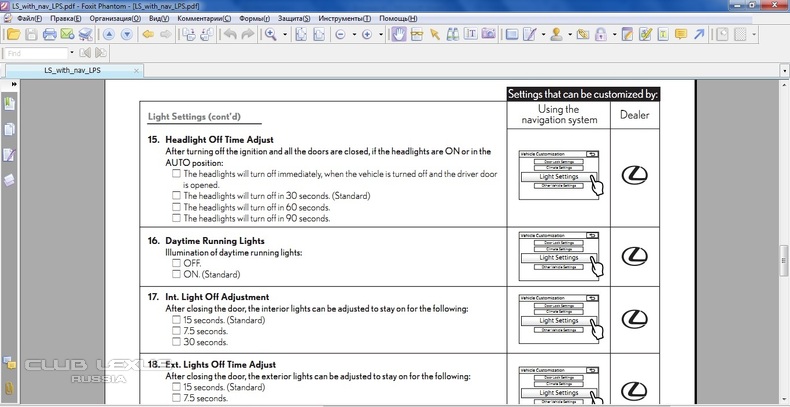The height and width of the screenshot is (407, 790).
Task: Open the comments panel in sidebar
Action: tap(10, 363)
